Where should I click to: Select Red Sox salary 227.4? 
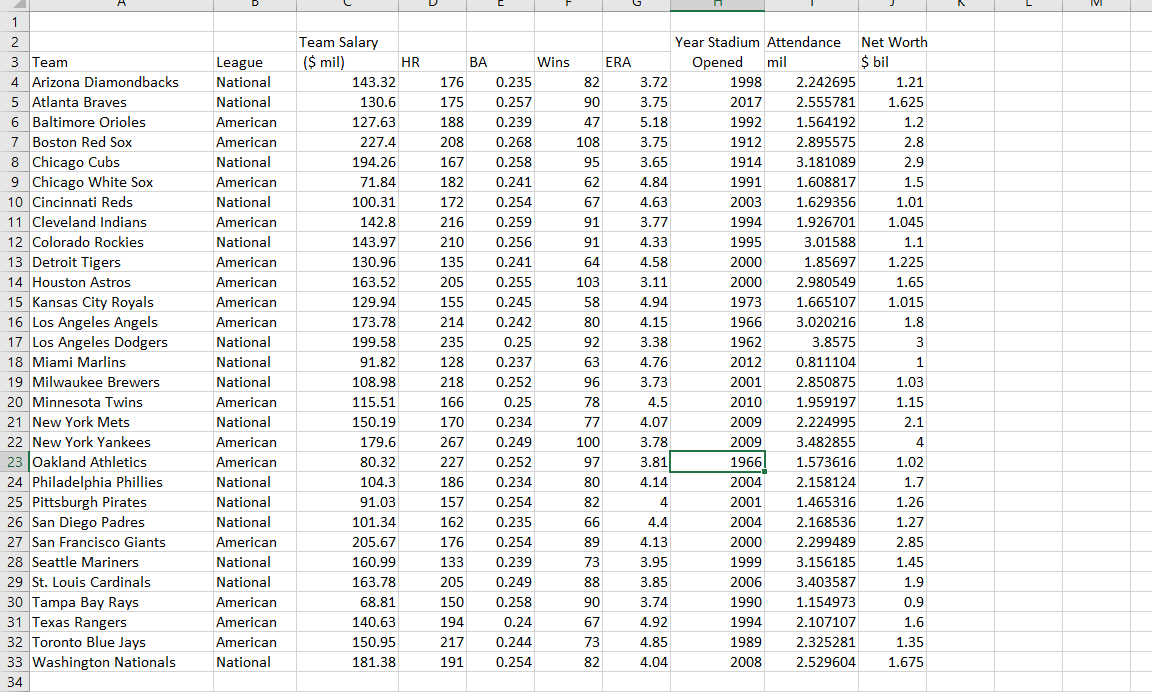pyautogui.click(x=348, y=142)
